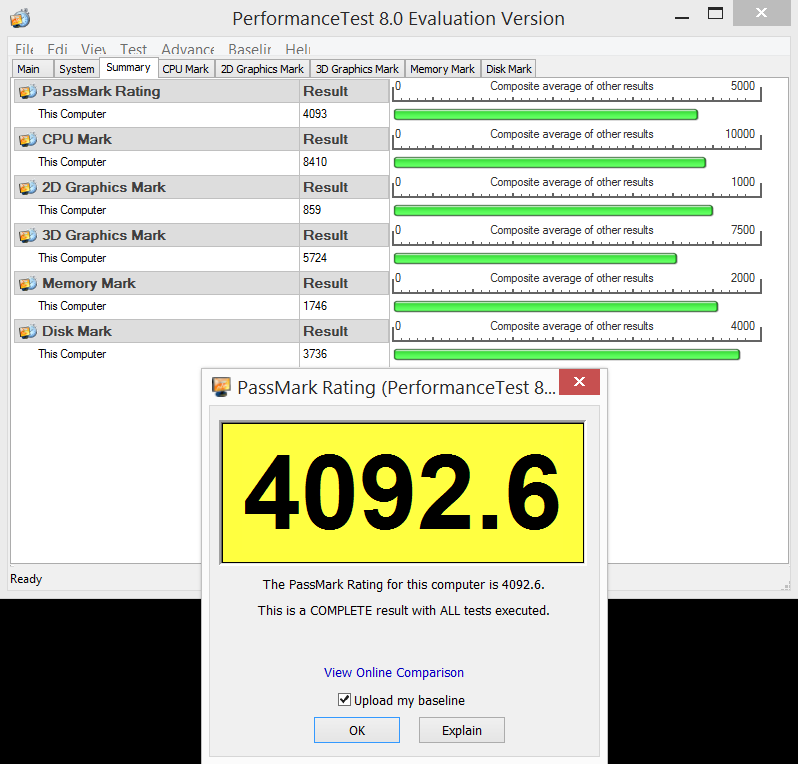Switch to the Disk Mark tab
Screen dimensions: 798x764
[x=508, y=69]
